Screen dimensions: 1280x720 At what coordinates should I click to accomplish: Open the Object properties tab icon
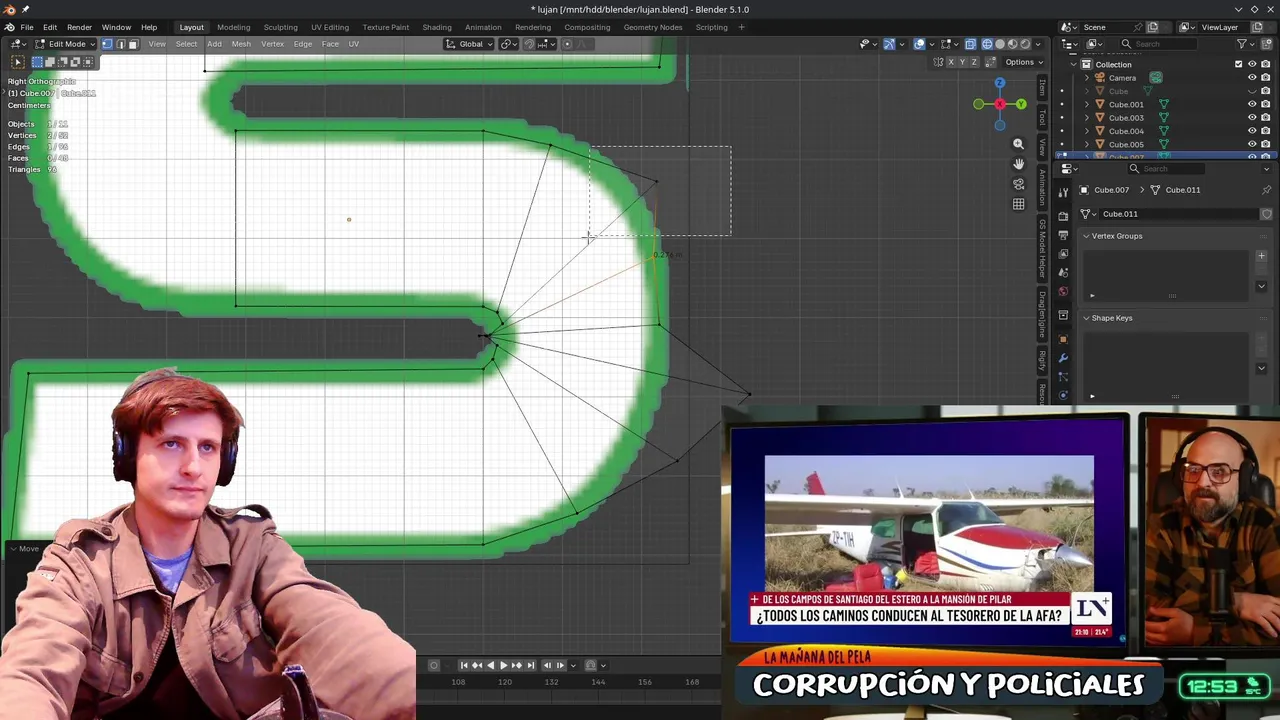click(x=1063, y=339)
